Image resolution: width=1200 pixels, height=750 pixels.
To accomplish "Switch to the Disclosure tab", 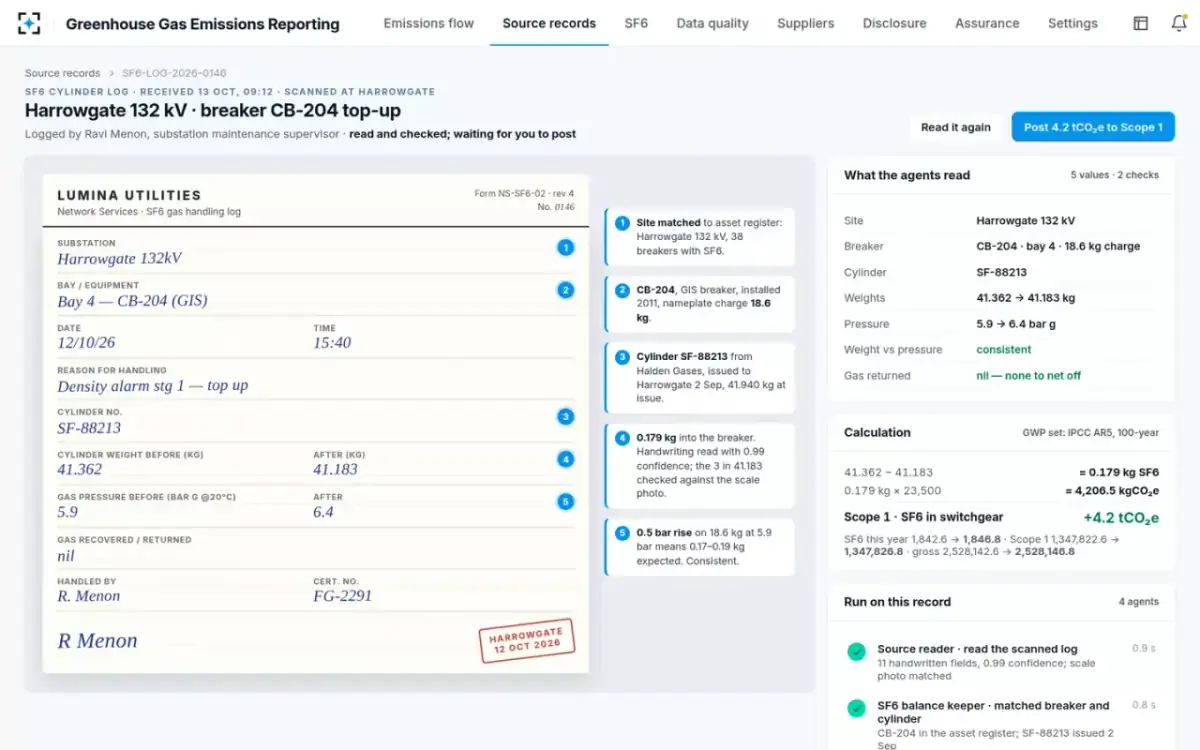I will point(894,23).
